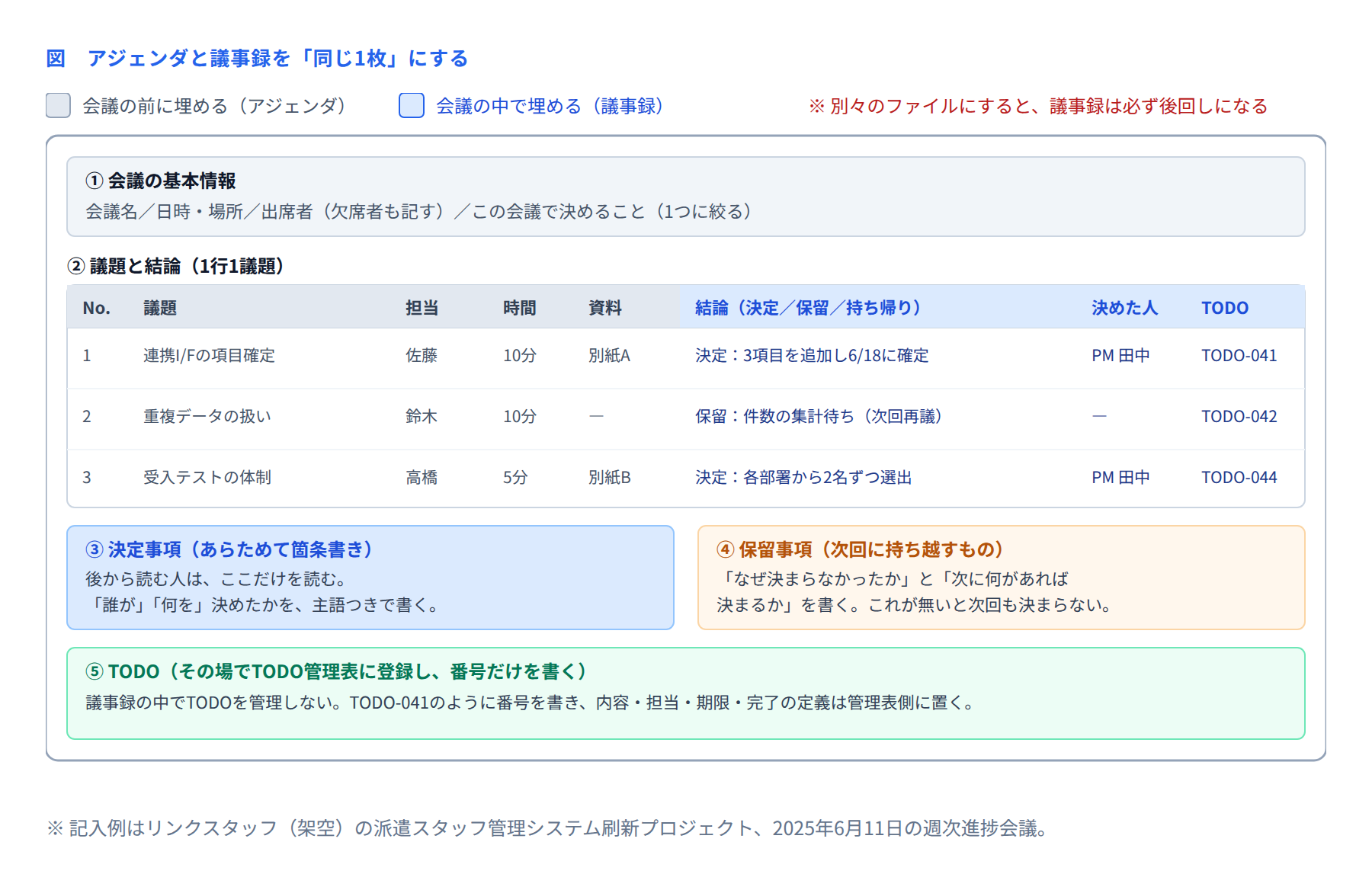Click the TODO-041 cell

coord(1239,355)
